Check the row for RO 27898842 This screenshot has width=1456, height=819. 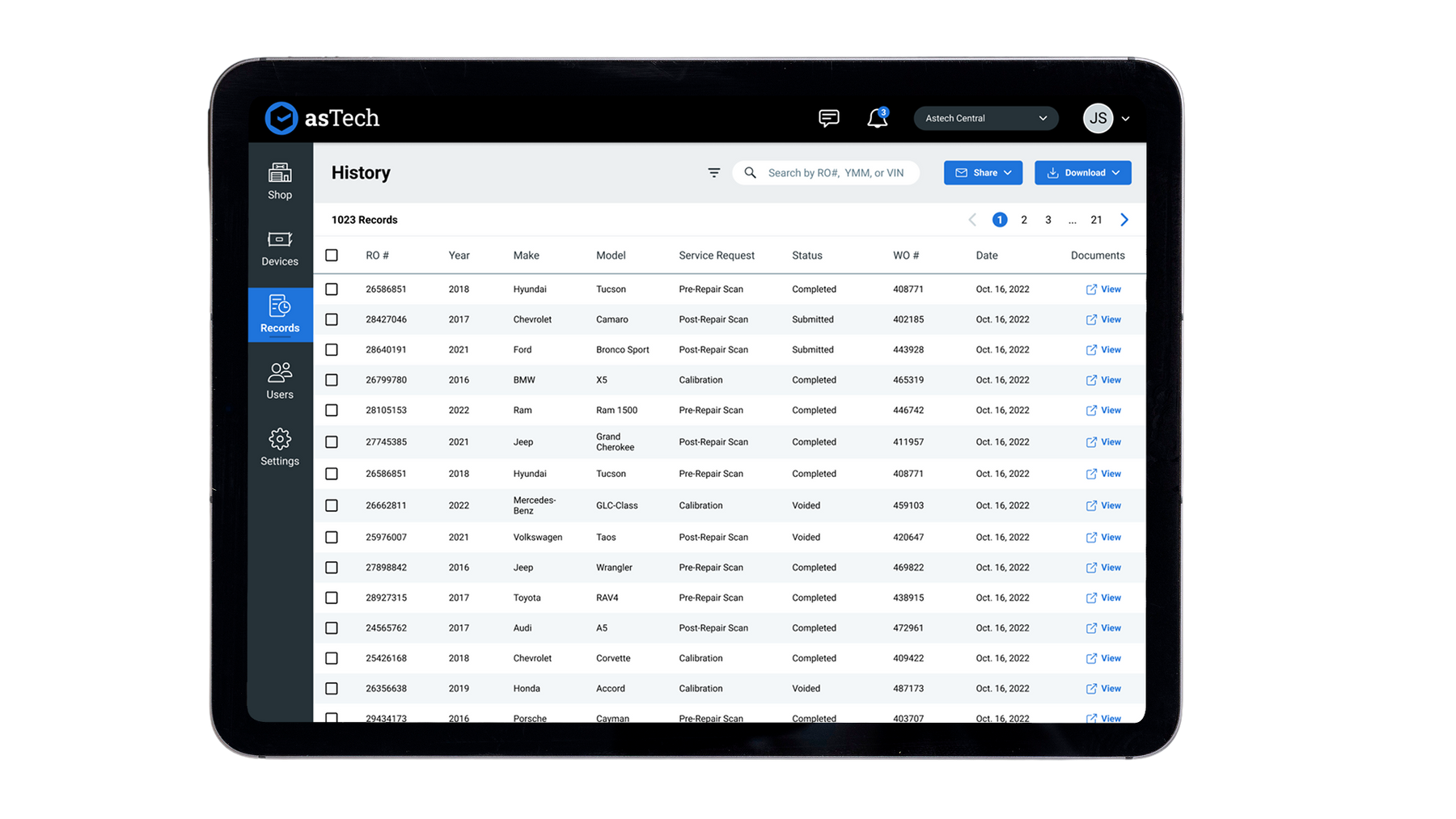coord(332,568)
